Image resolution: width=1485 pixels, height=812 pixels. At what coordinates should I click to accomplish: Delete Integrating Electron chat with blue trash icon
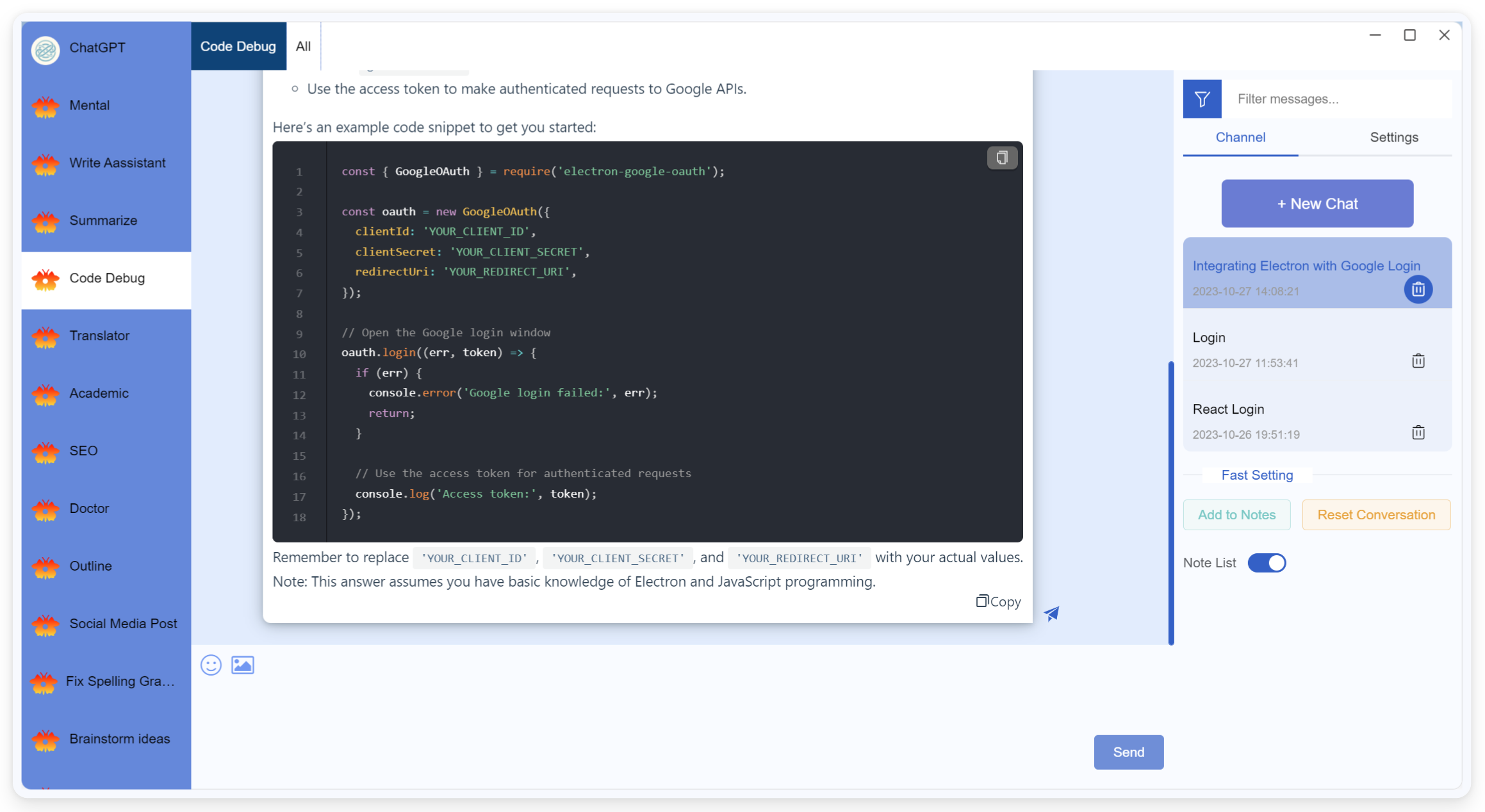click(x=1418, y=289)
